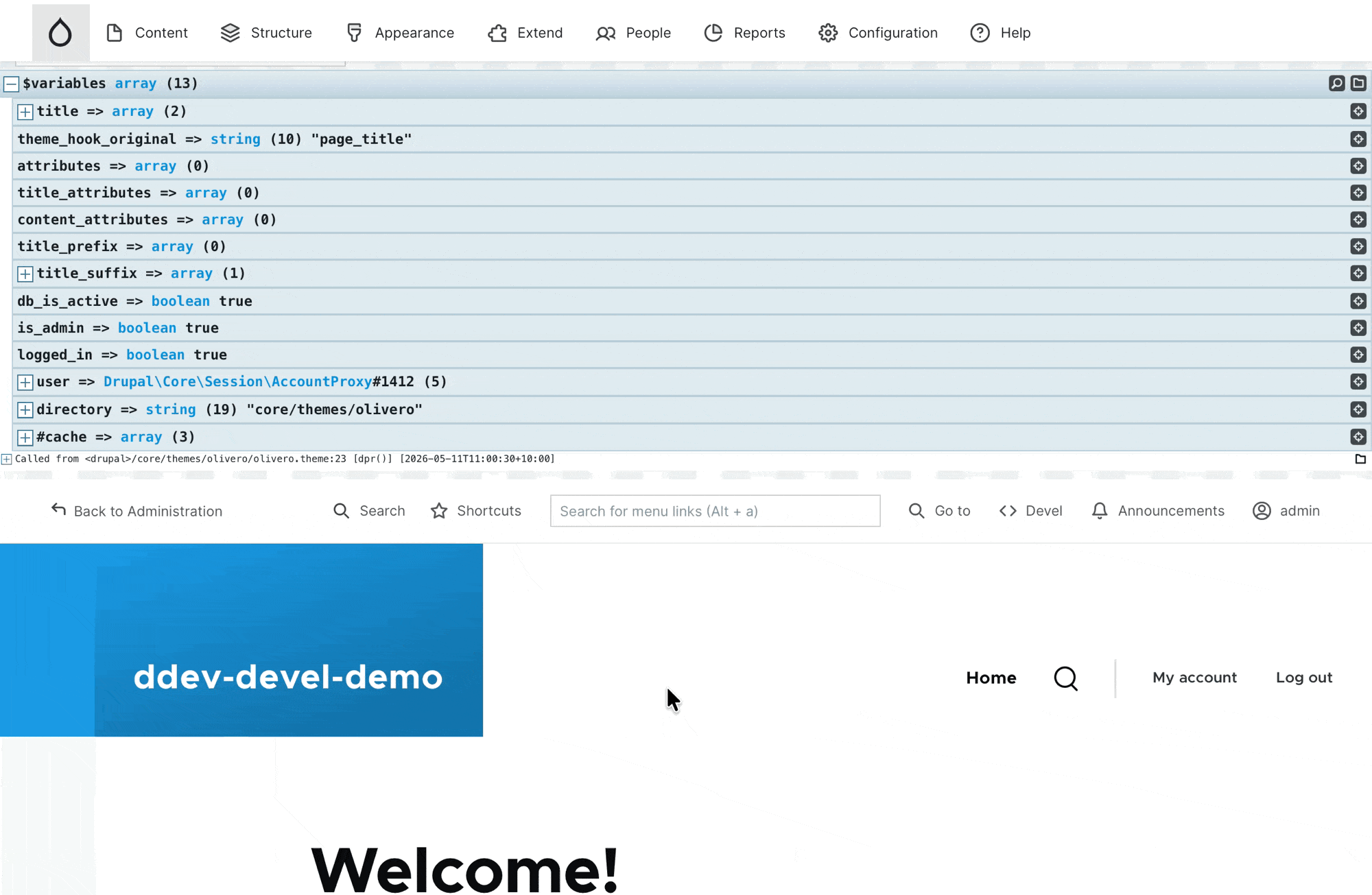Click the site search magnifier icon
Viewport: 1372px width, 895px height.
point(1066,678)
